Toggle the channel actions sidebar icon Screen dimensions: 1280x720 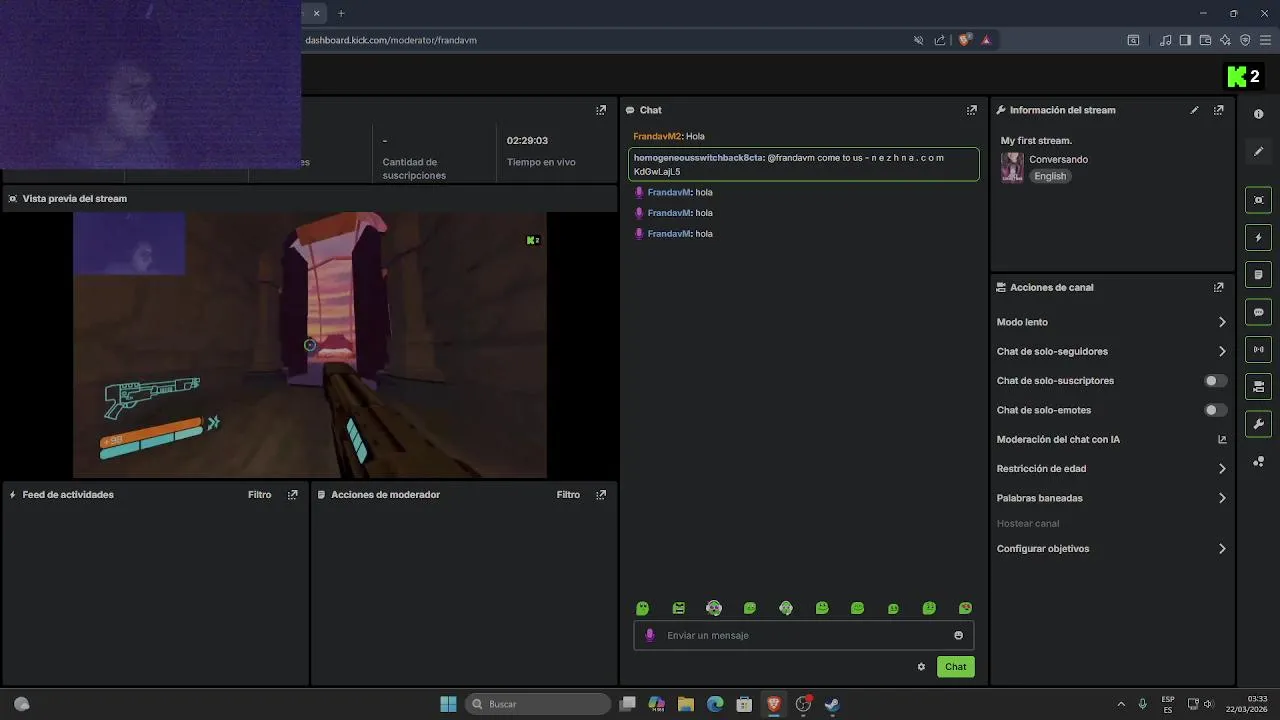[1258, 387]
